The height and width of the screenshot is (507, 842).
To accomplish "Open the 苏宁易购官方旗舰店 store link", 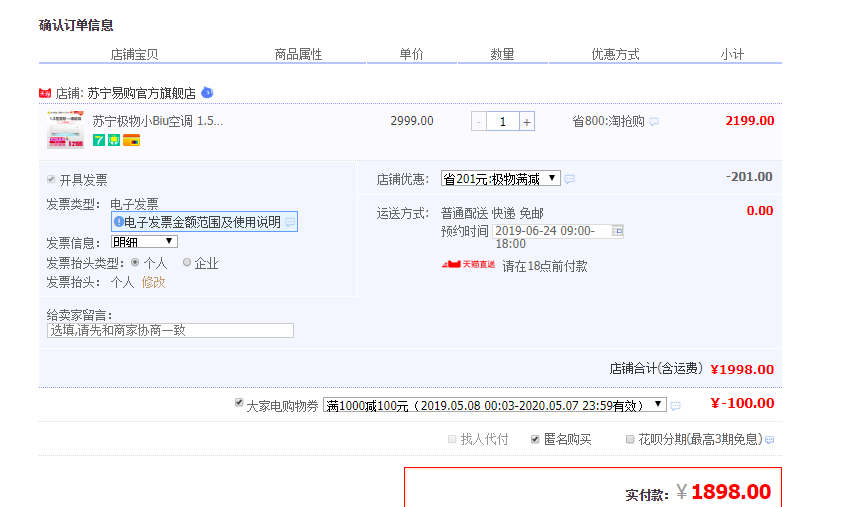I will (x=142, y=93).
